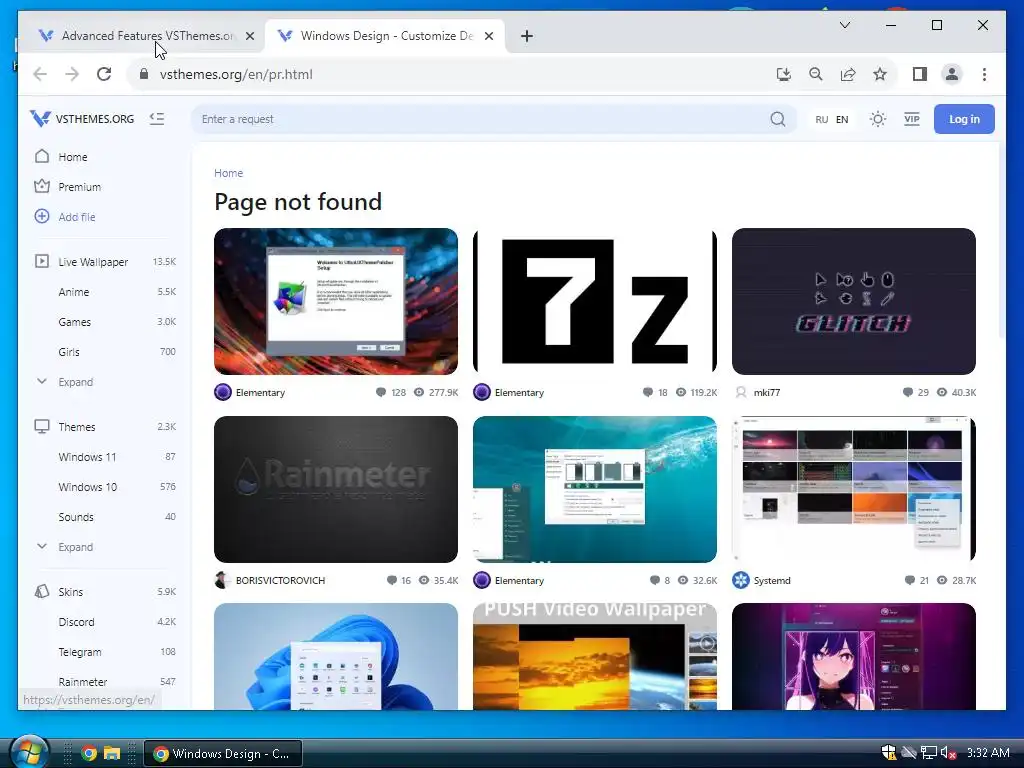Click comments icon showing 128

click(381, 392)
